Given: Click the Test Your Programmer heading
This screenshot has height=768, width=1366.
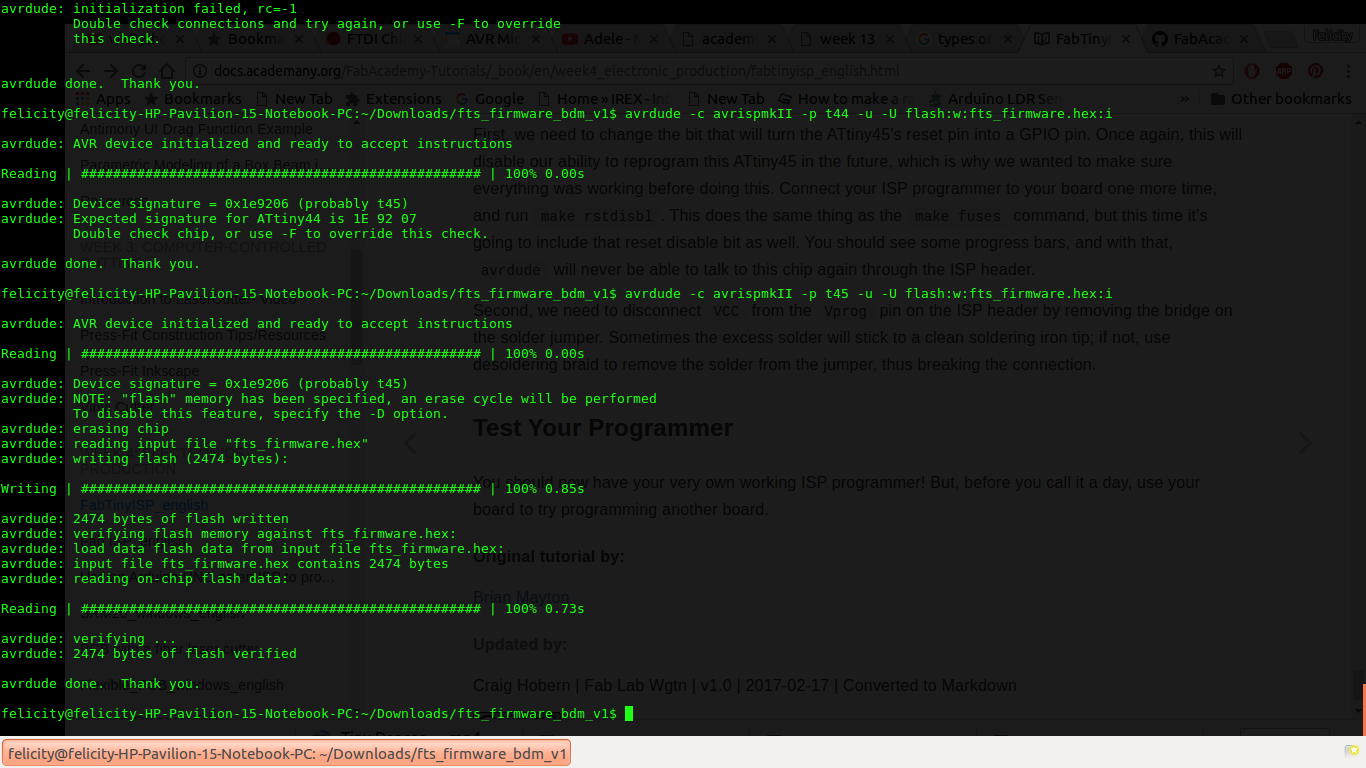Looking at the screenshot, I should (x=603, y=428).
